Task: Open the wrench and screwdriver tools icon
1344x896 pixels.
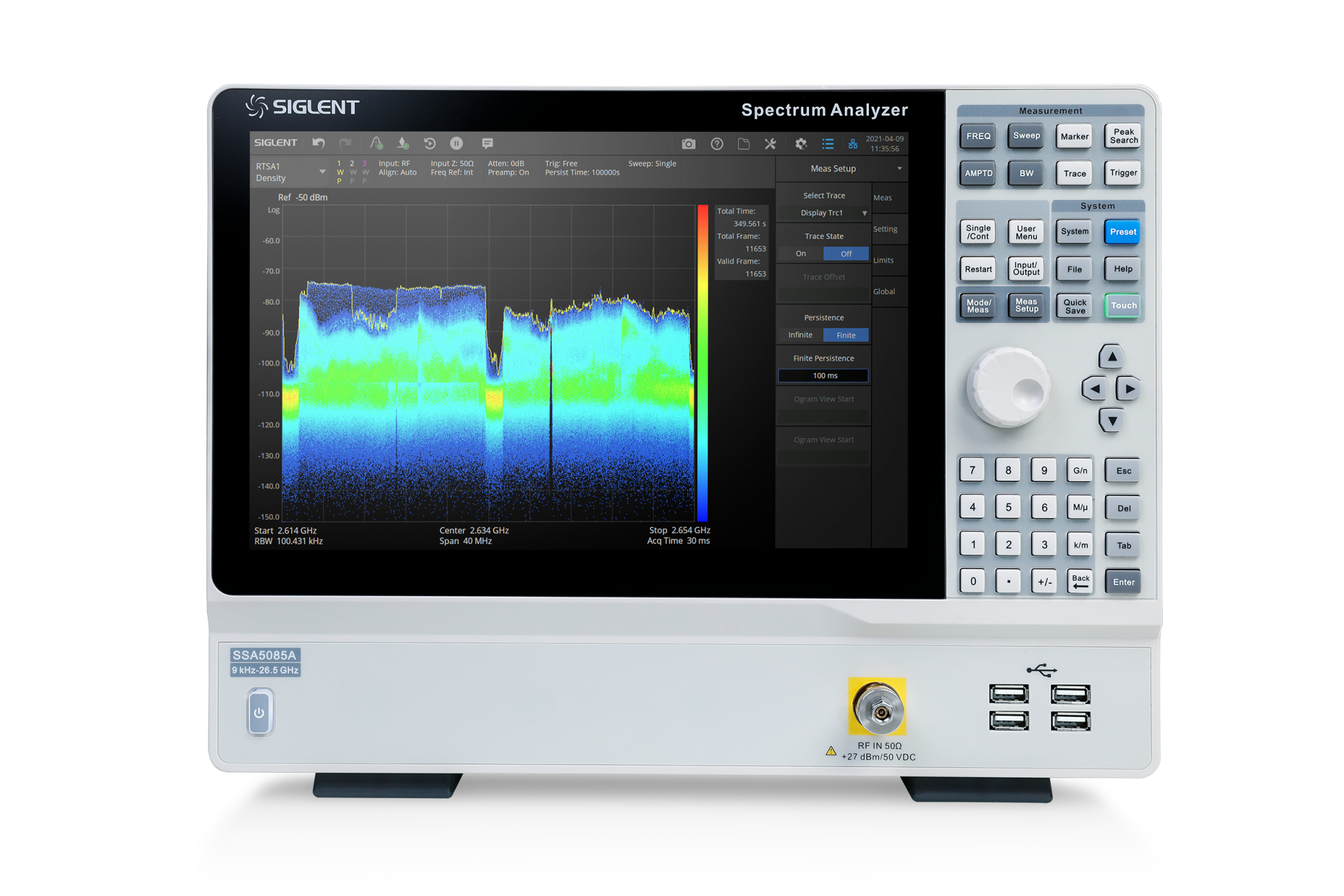Action: pyautogui.click(x=770, y=144)
